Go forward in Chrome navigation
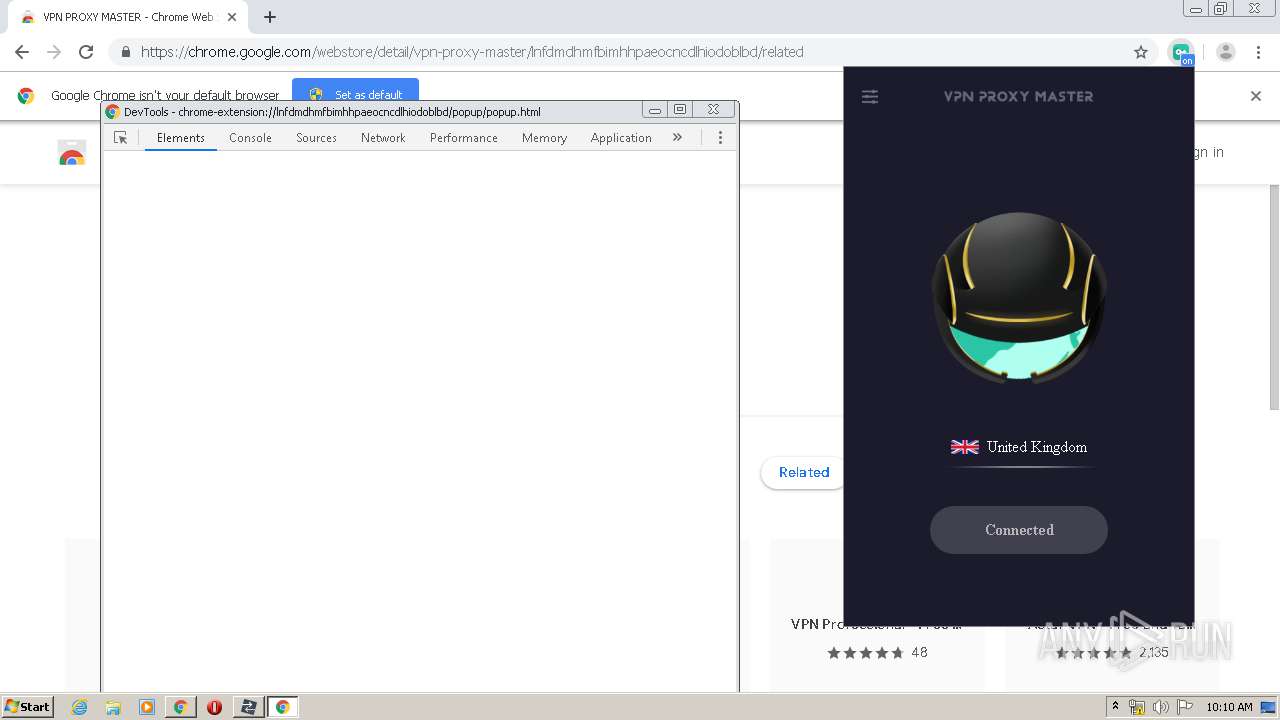The height and width of the screenshot is (720, 1280). point(54,52)
